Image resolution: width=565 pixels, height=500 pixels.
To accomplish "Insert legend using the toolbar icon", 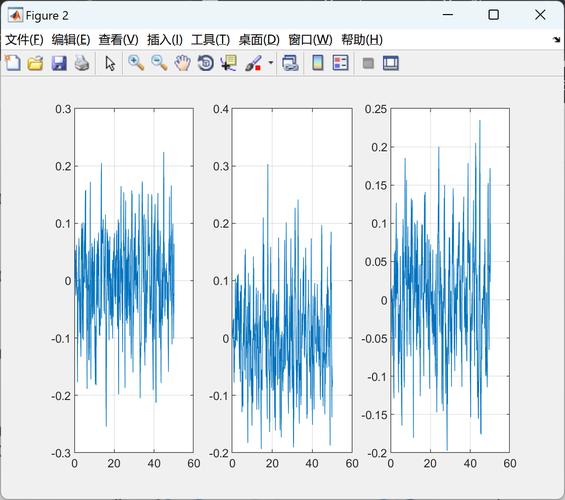I will 340,63.
